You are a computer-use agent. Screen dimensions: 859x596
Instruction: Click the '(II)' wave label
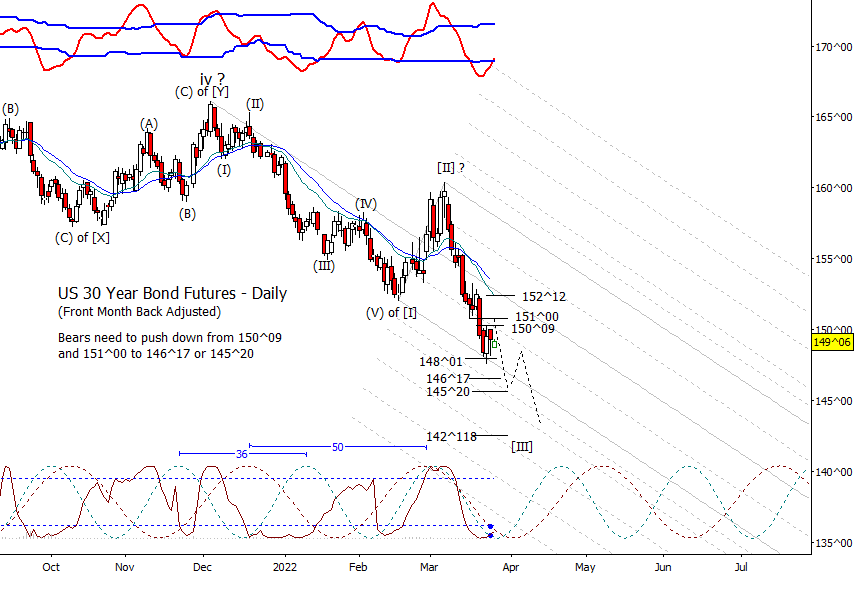coord(255,104)
